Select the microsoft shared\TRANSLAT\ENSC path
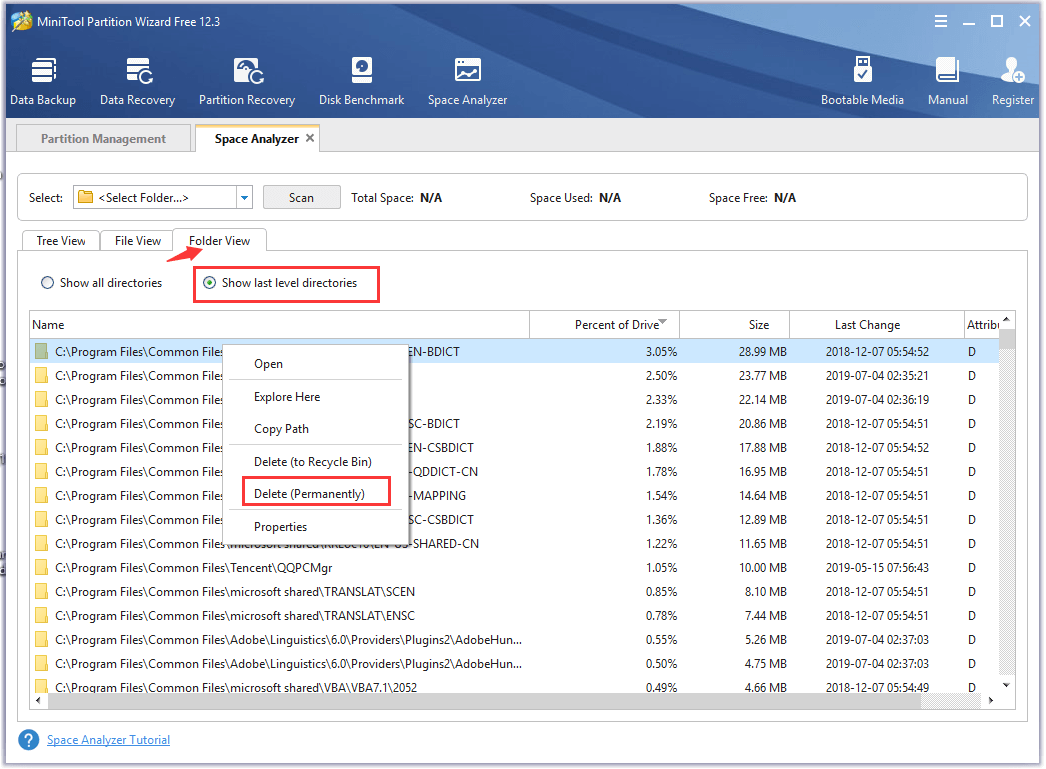Screen dimensions: 1046x769 (235, 616)
